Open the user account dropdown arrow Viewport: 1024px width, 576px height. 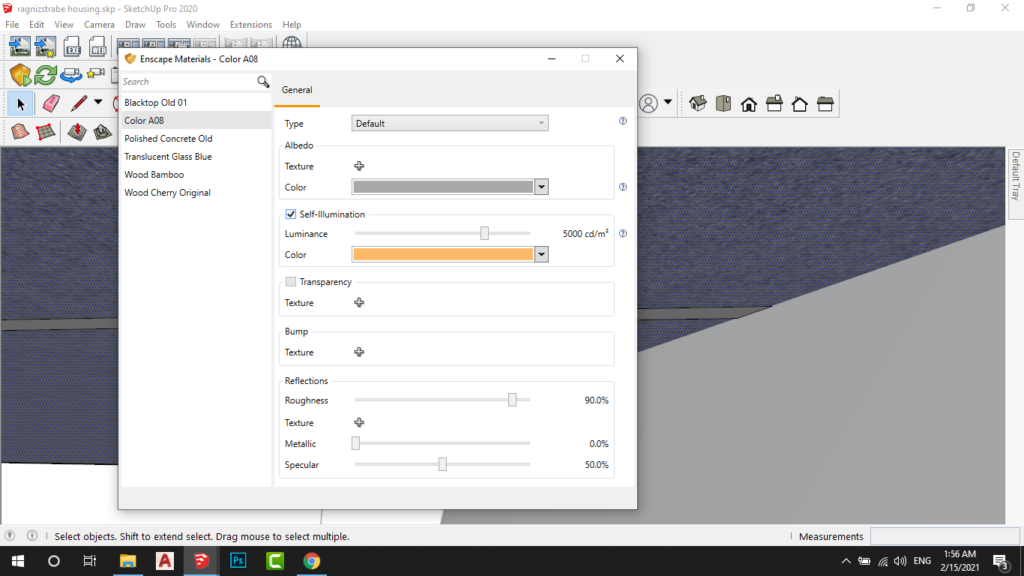click(667, 103)
